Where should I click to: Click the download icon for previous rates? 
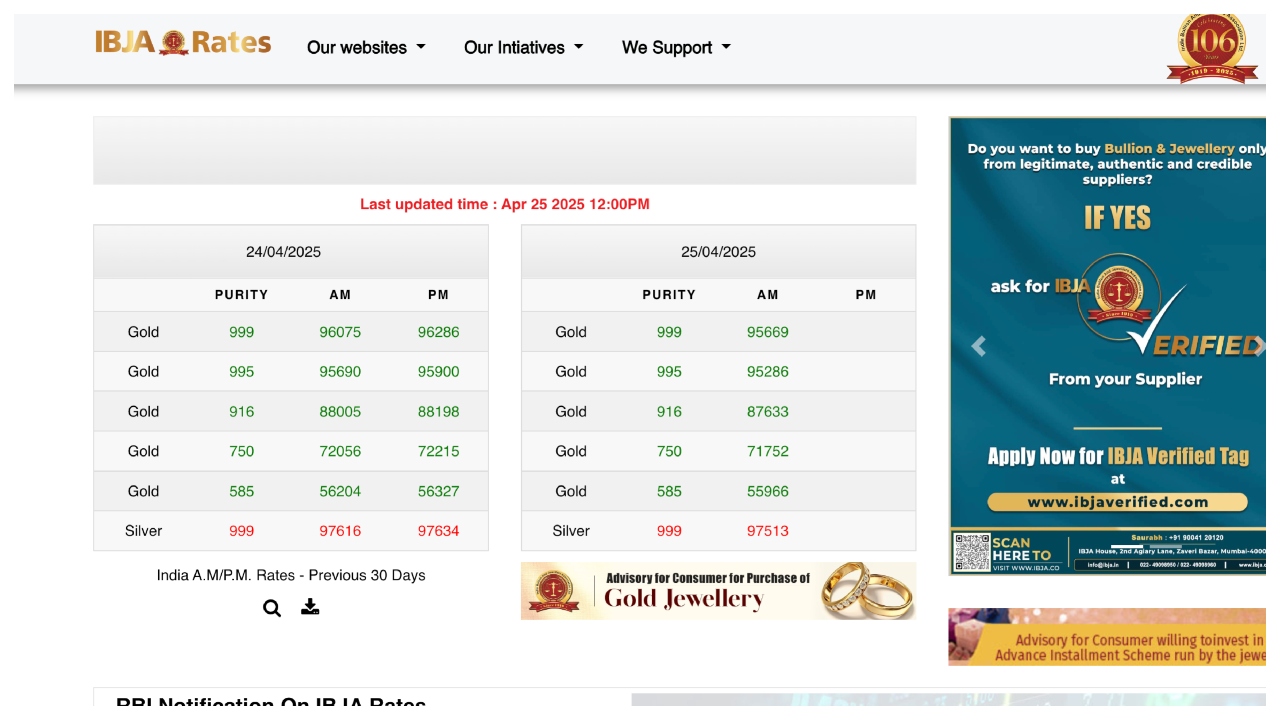[x=310, y=607]
